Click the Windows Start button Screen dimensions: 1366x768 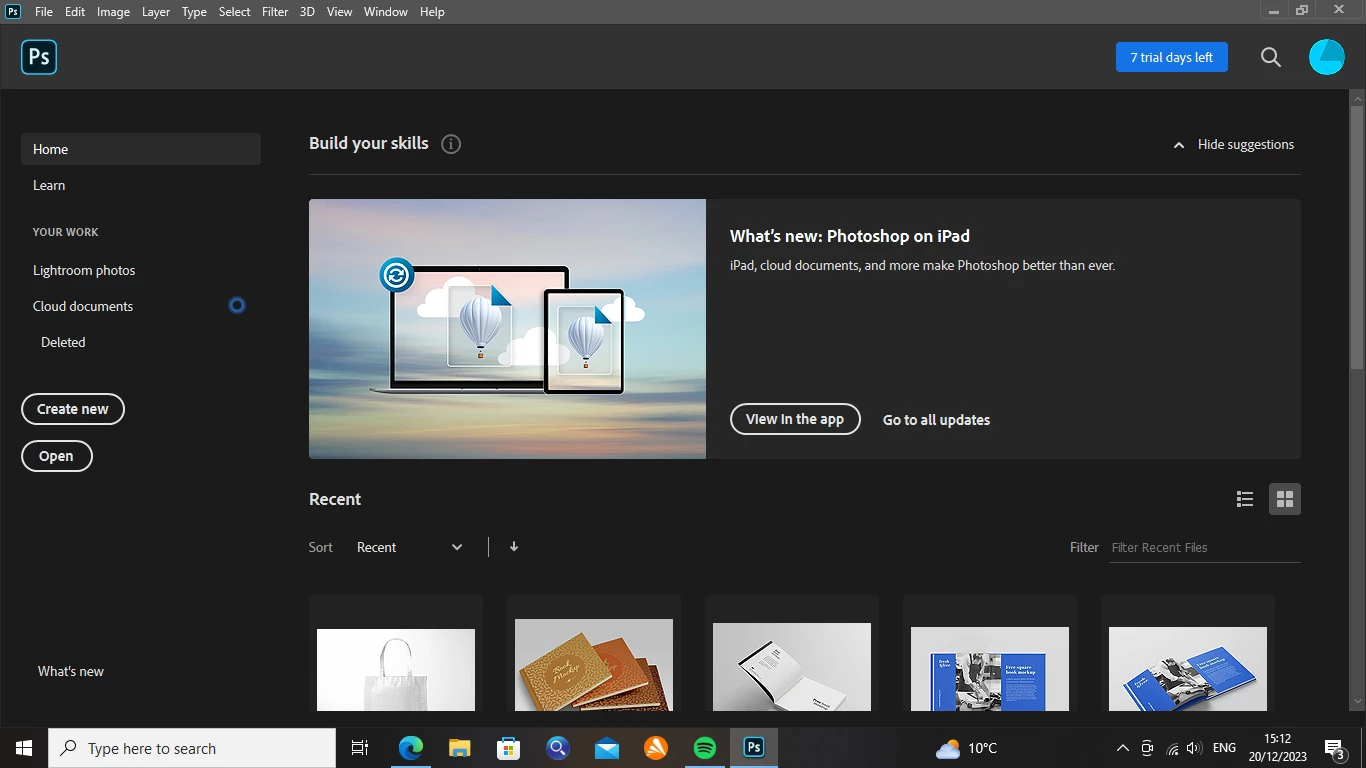pos(24,748)
